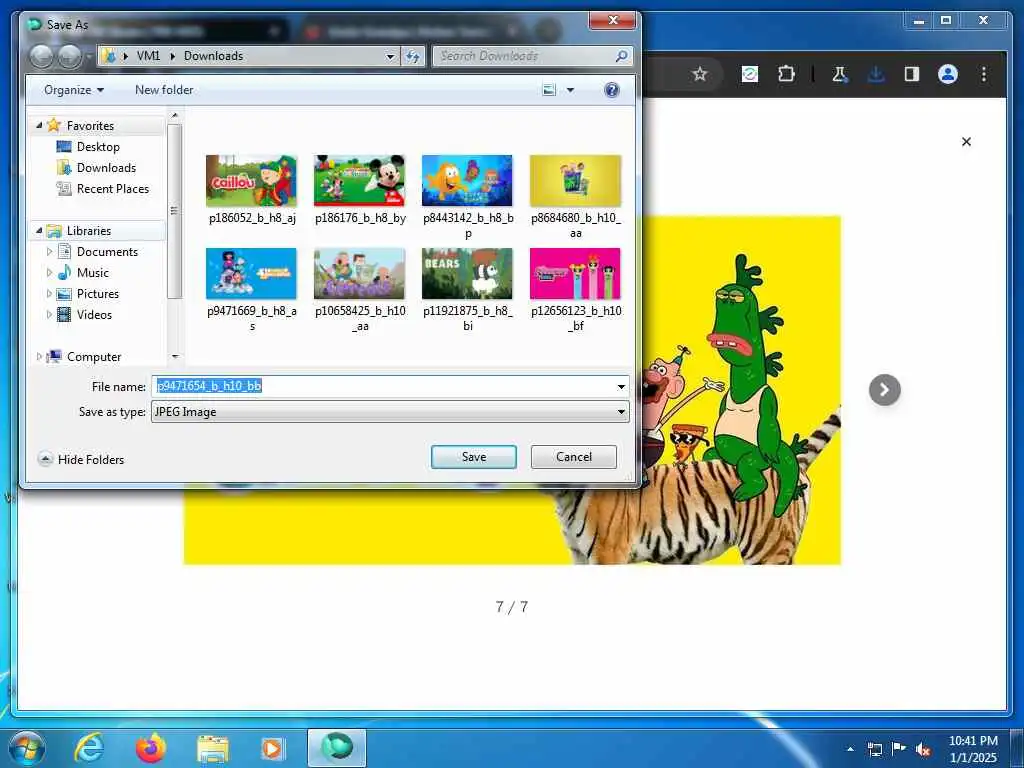Select the Documents library
Image resolution: width=1024 pixels, height=768 pixels.
pyautogui.click(x=107, y=251)
